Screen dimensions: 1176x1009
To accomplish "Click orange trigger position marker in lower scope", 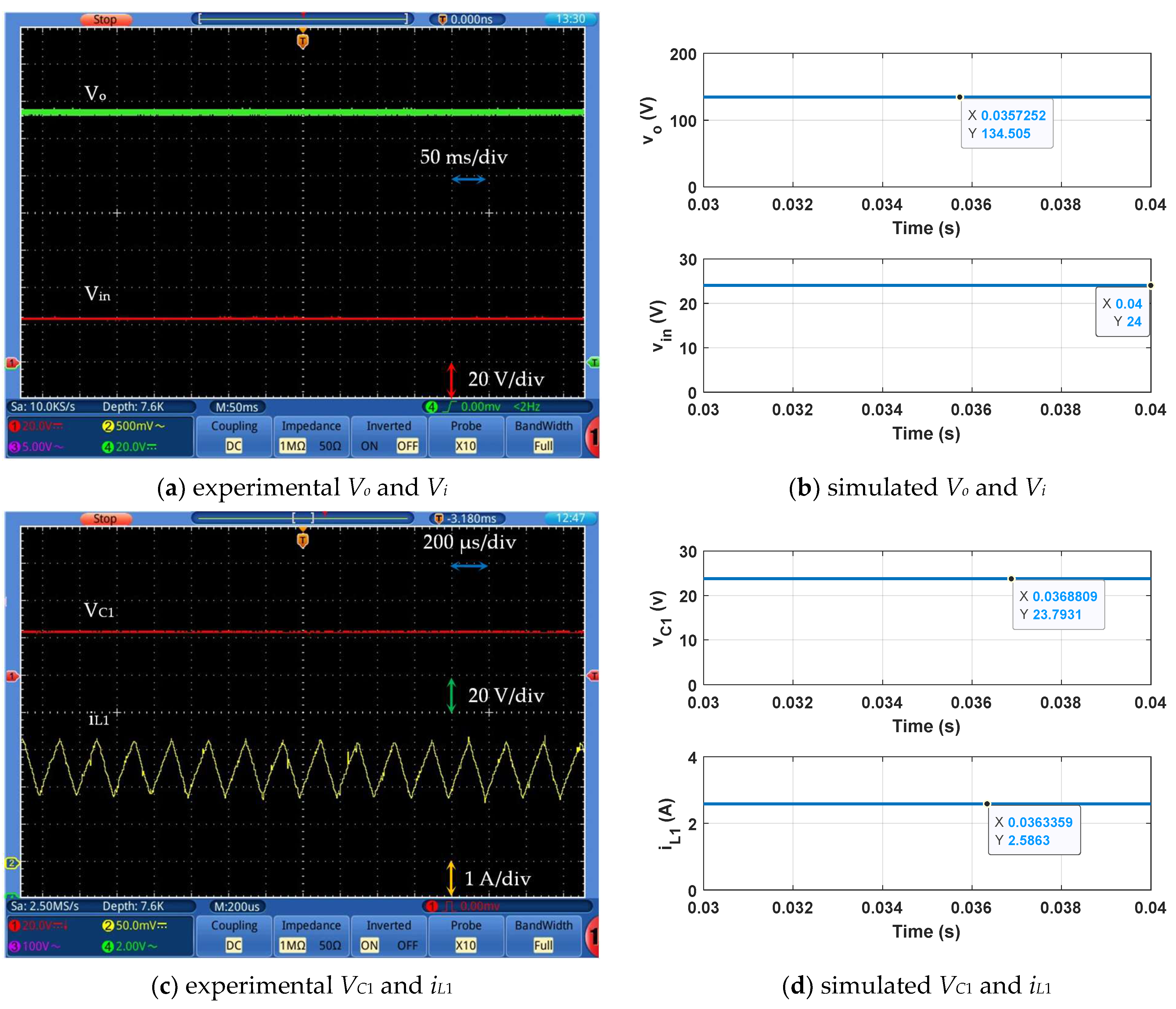I will point(303,540).
